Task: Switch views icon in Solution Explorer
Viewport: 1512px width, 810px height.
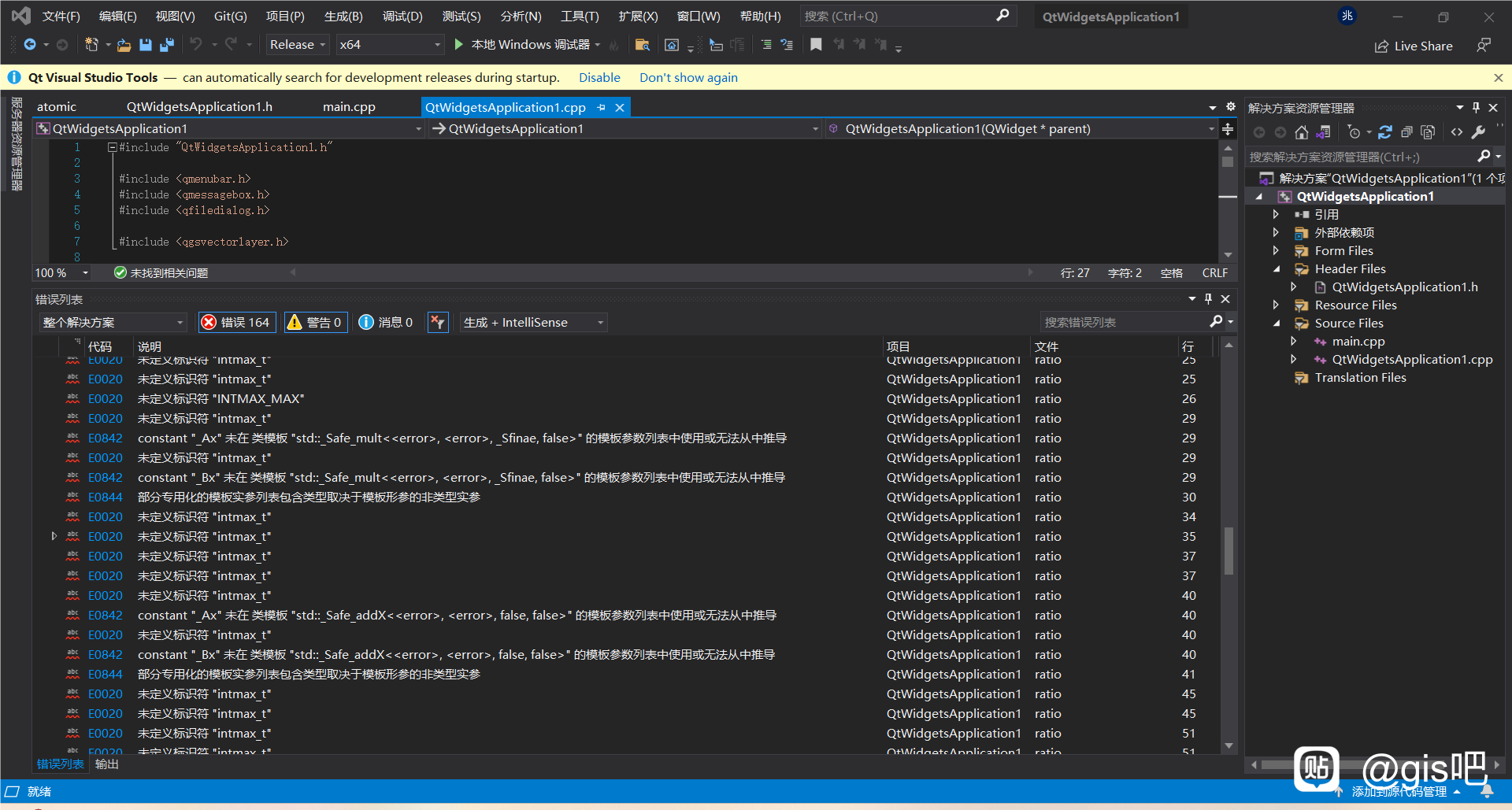Action: pos(1324,132)
